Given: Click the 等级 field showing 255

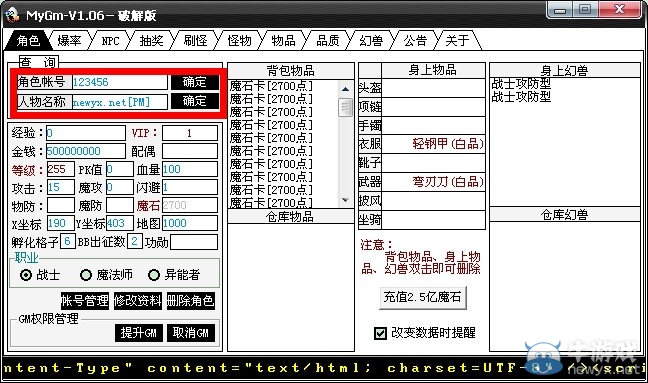Looking at the screenshot, I should [60, 169].
